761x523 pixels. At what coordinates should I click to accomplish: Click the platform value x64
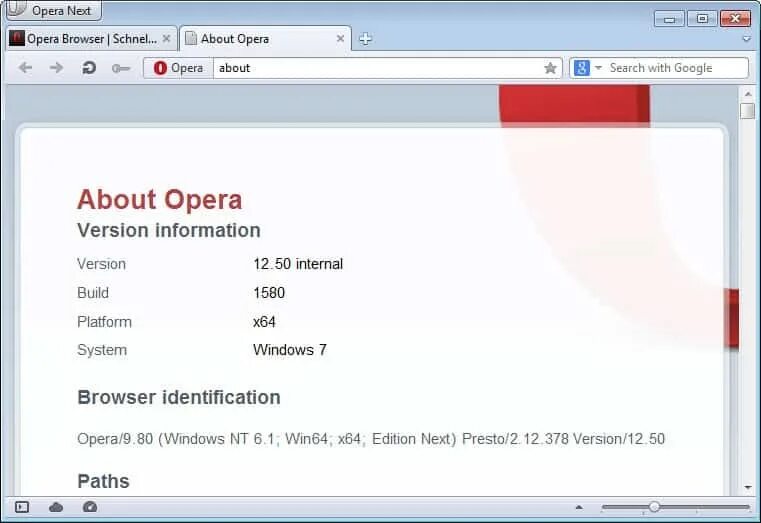[264, 322]
